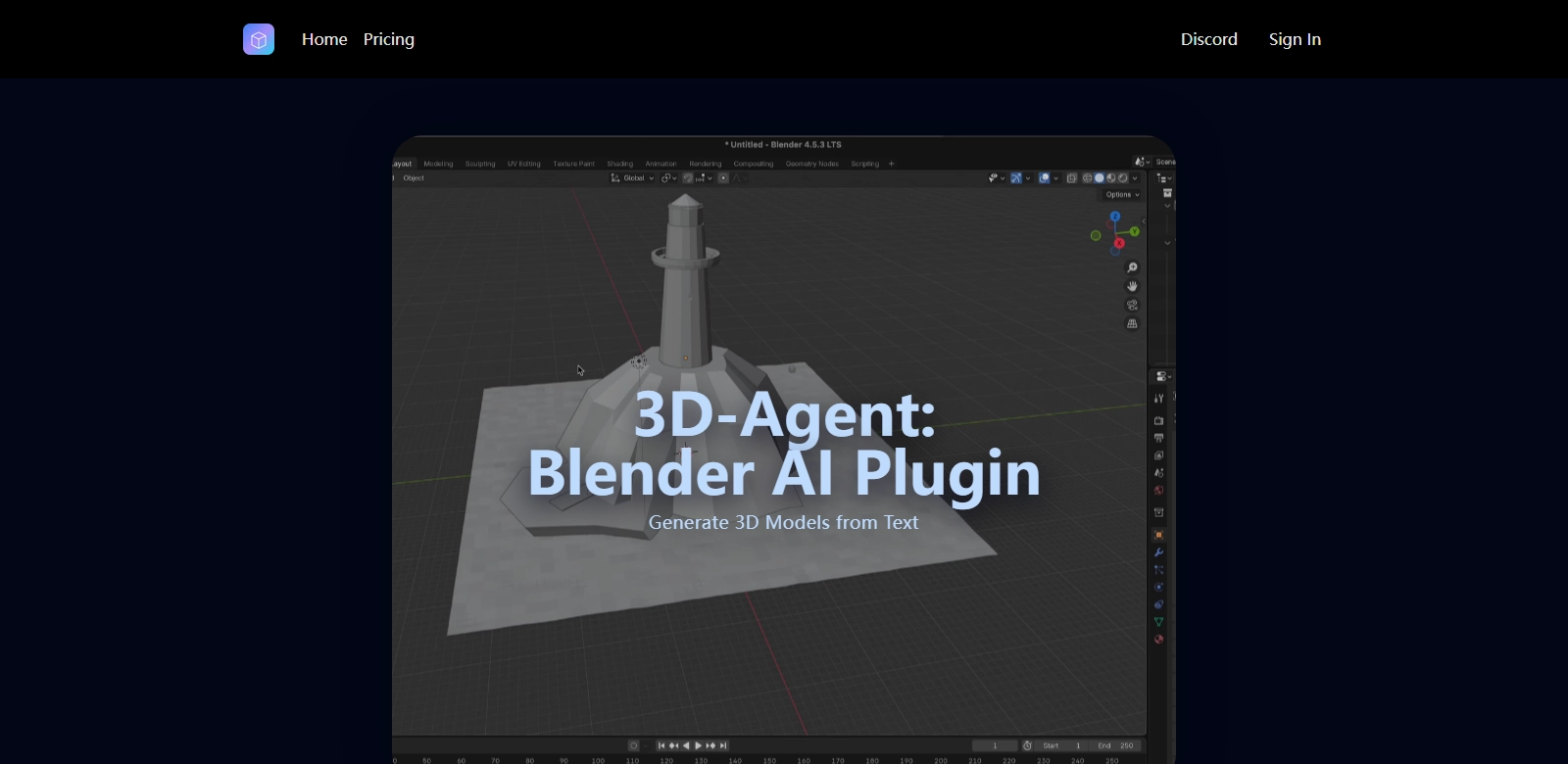Open the Render properties tab icon
The width and height of the screenshot is (1568, 764).
[1158, 420]
